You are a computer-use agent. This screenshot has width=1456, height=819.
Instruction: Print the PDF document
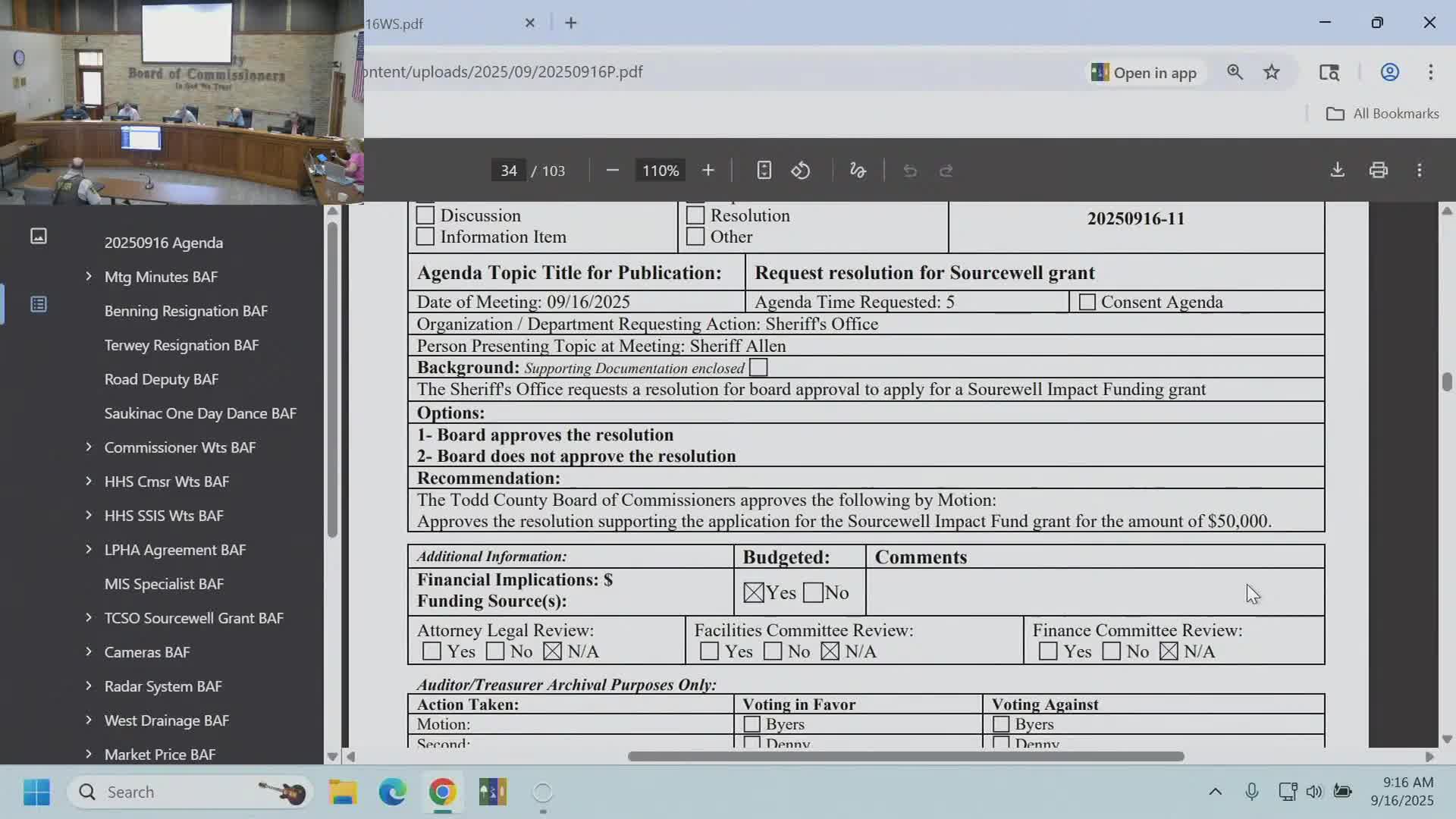coord(1379,170)
